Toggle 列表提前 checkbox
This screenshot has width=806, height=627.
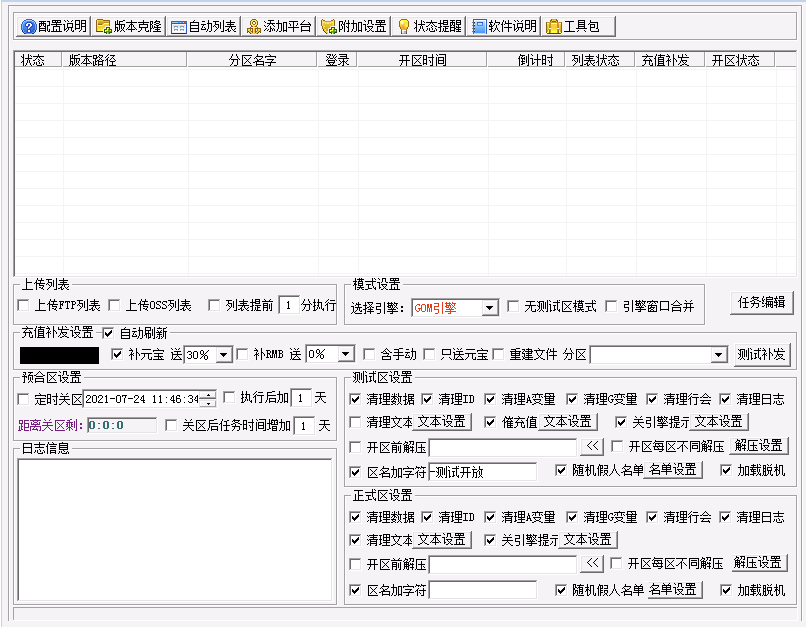[x=214, y=305]
